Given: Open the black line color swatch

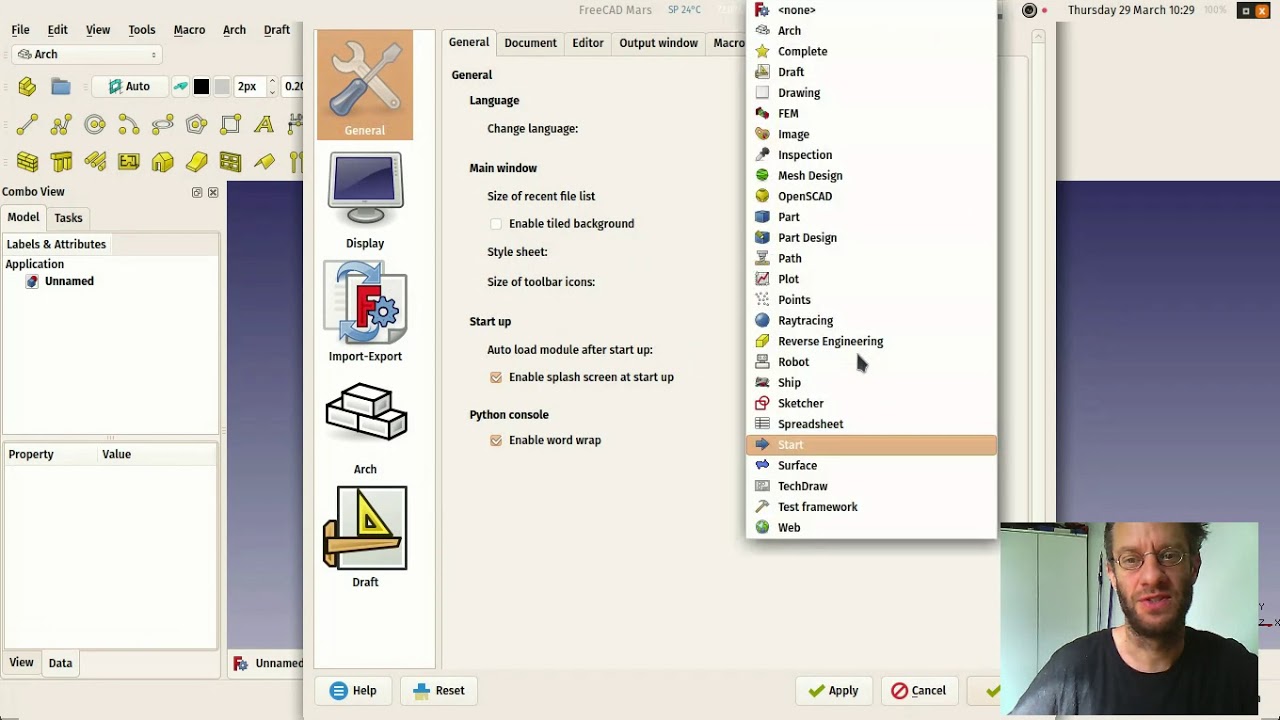Looking at the screenshot, I should 201,87.
